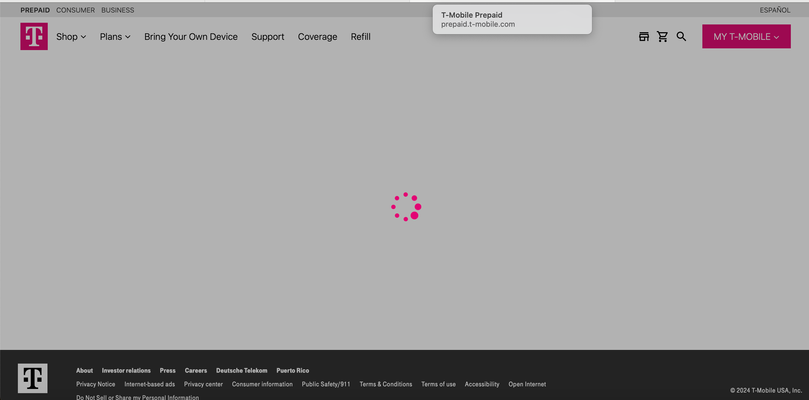Switch language to ESPAÑOL
The image size is (809, 400).
tap(774, 10)
